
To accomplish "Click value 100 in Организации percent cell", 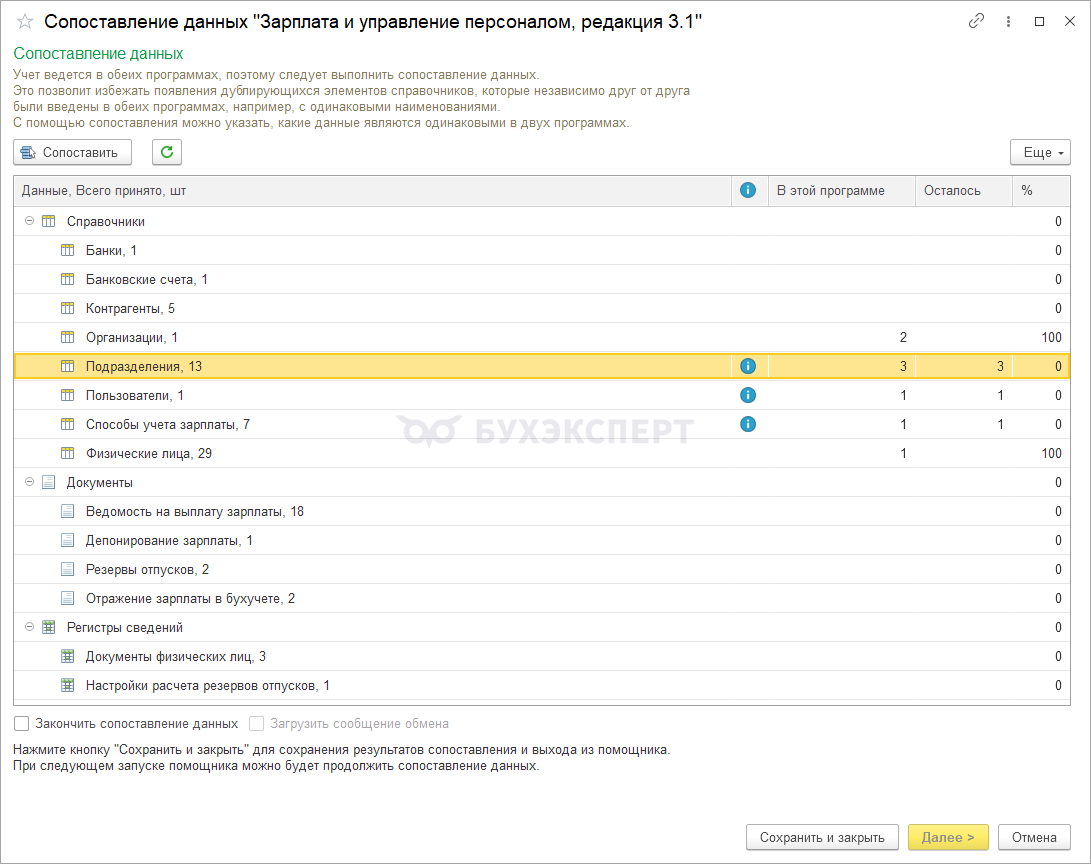I will point(1051,337).
